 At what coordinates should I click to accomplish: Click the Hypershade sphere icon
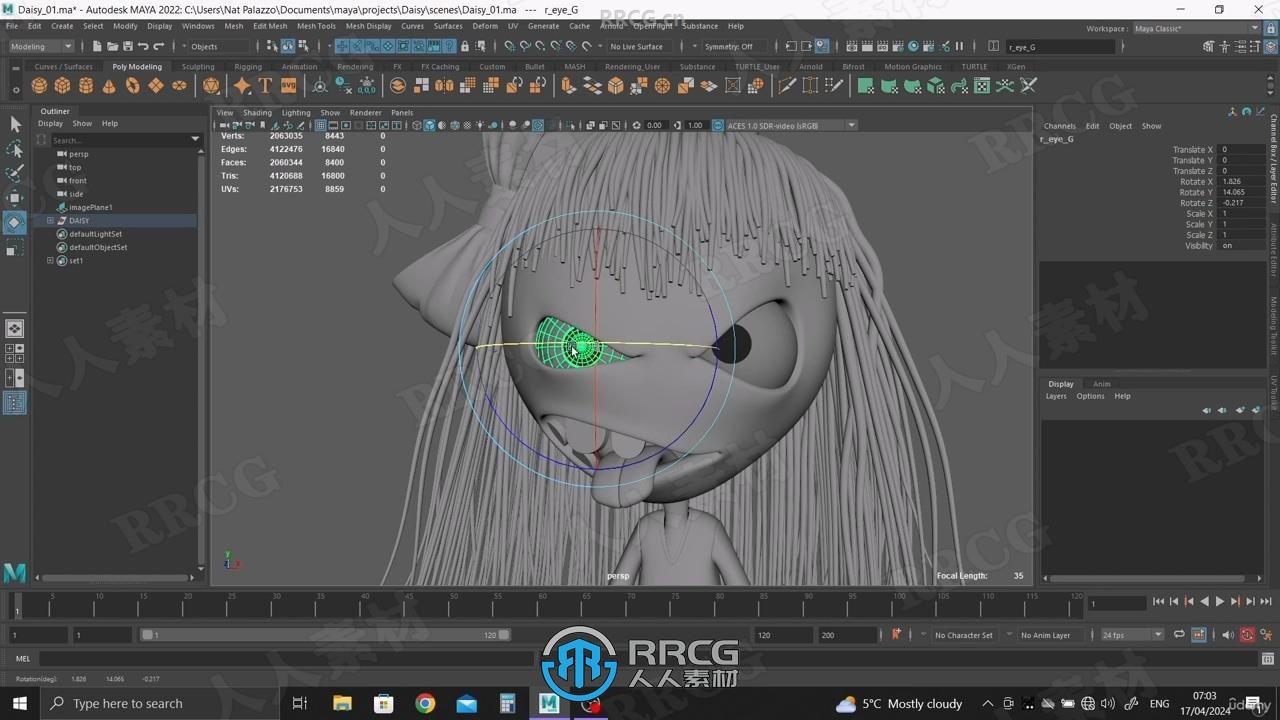[913, 46]
